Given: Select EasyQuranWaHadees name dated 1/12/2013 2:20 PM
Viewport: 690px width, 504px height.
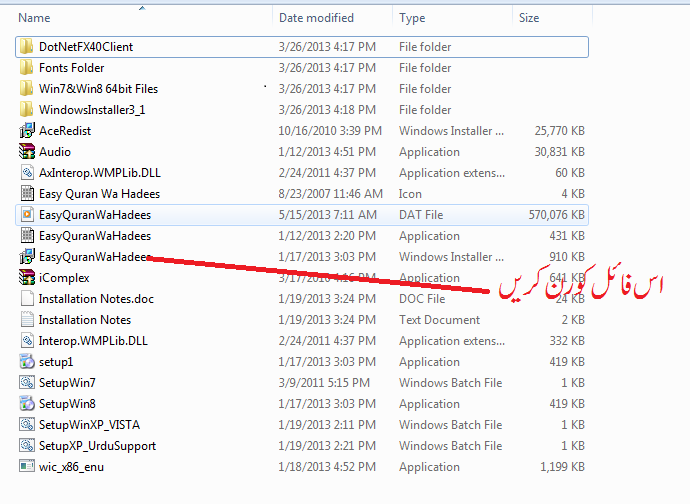Looking at the screenshot, I should click(95, 235).
